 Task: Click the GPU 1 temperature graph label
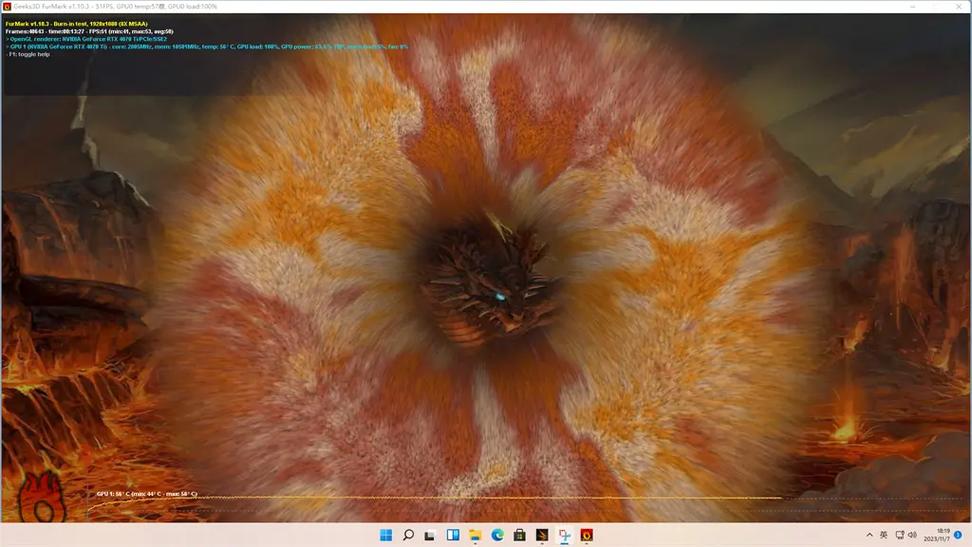pos(147,494)
